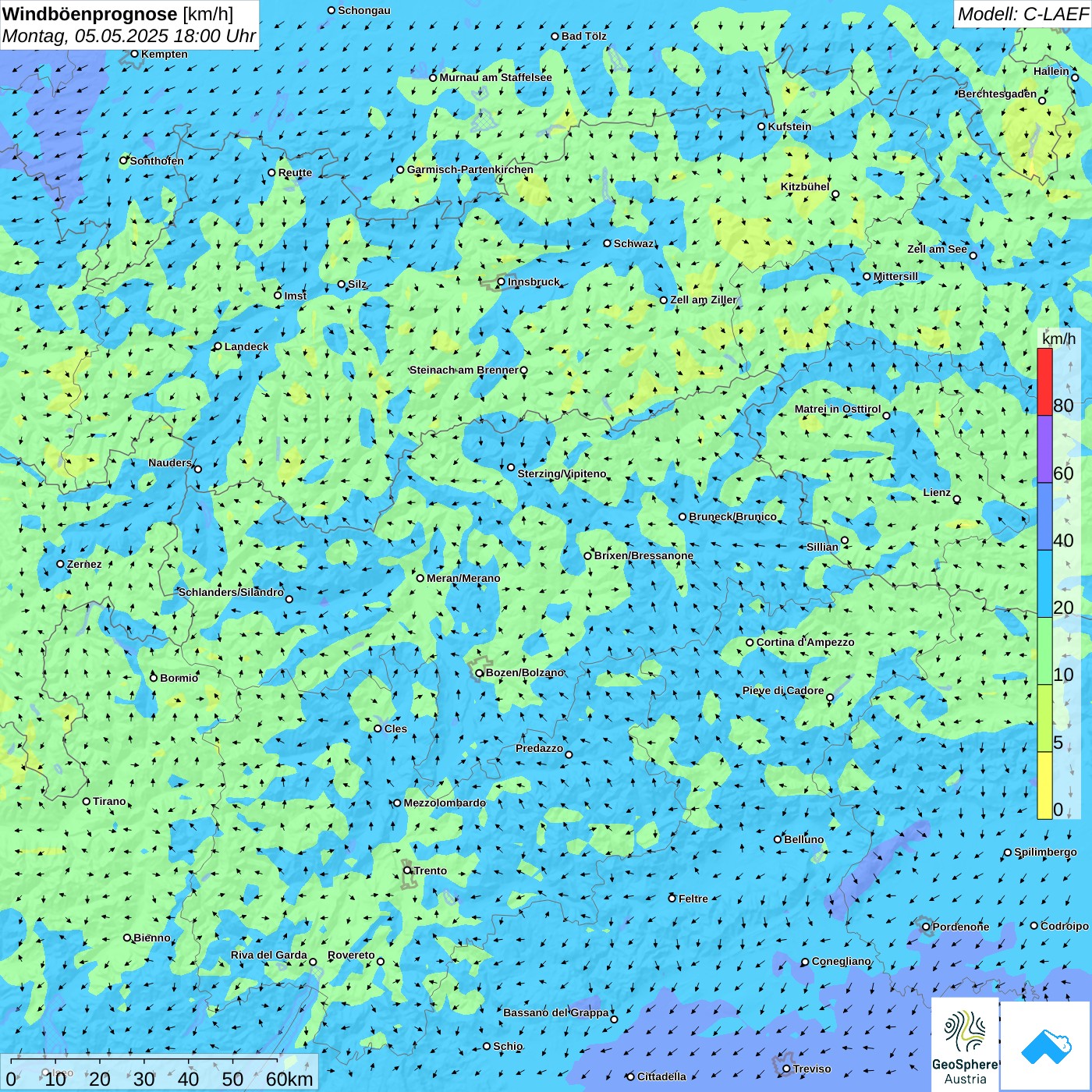Screen dimensions: 1092x1092
Task: Click the Zernez city marker circle
Action: point(60,564)
